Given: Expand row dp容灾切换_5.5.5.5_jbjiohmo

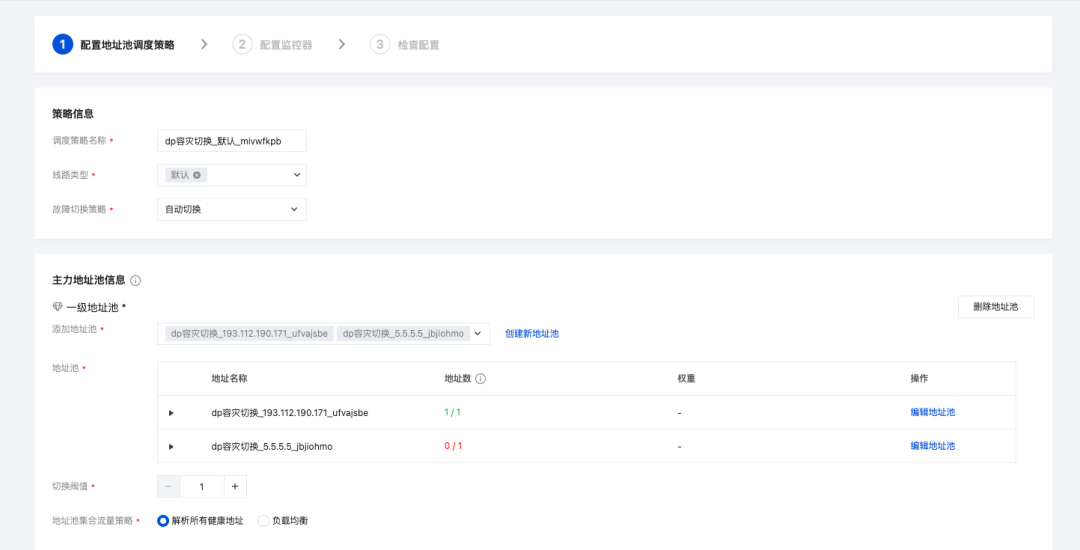Looking at the screenshot, I should 171,447.
